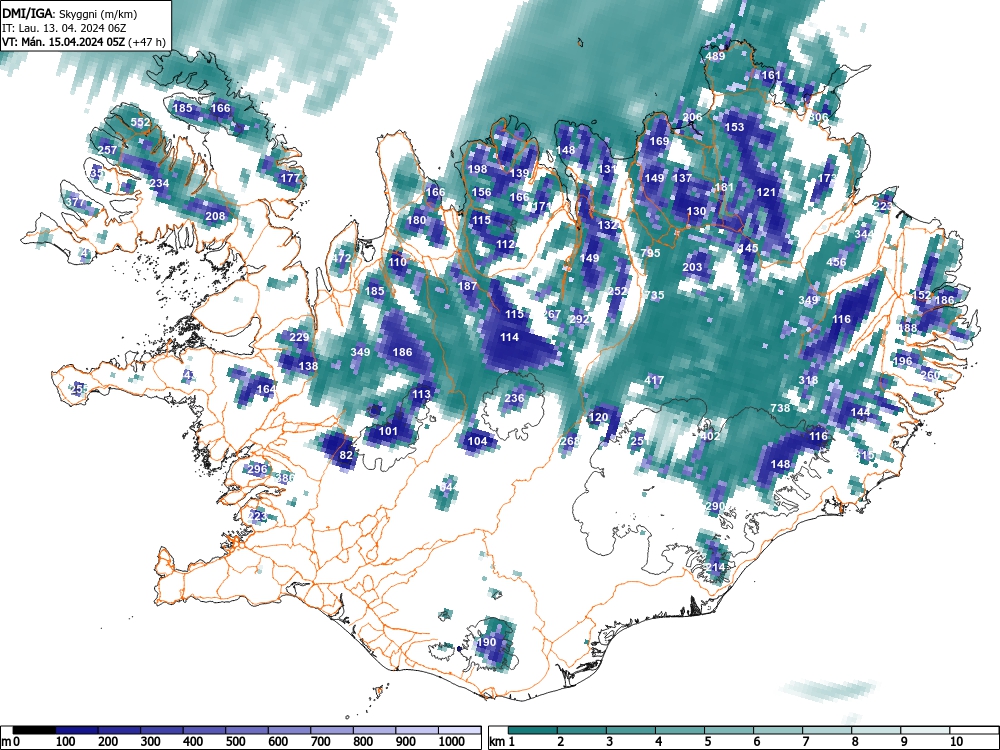Click the visibility value 236 on the map
This screenshot has height=750, width=1000.
pyautogui.click(x=514, y=399)
